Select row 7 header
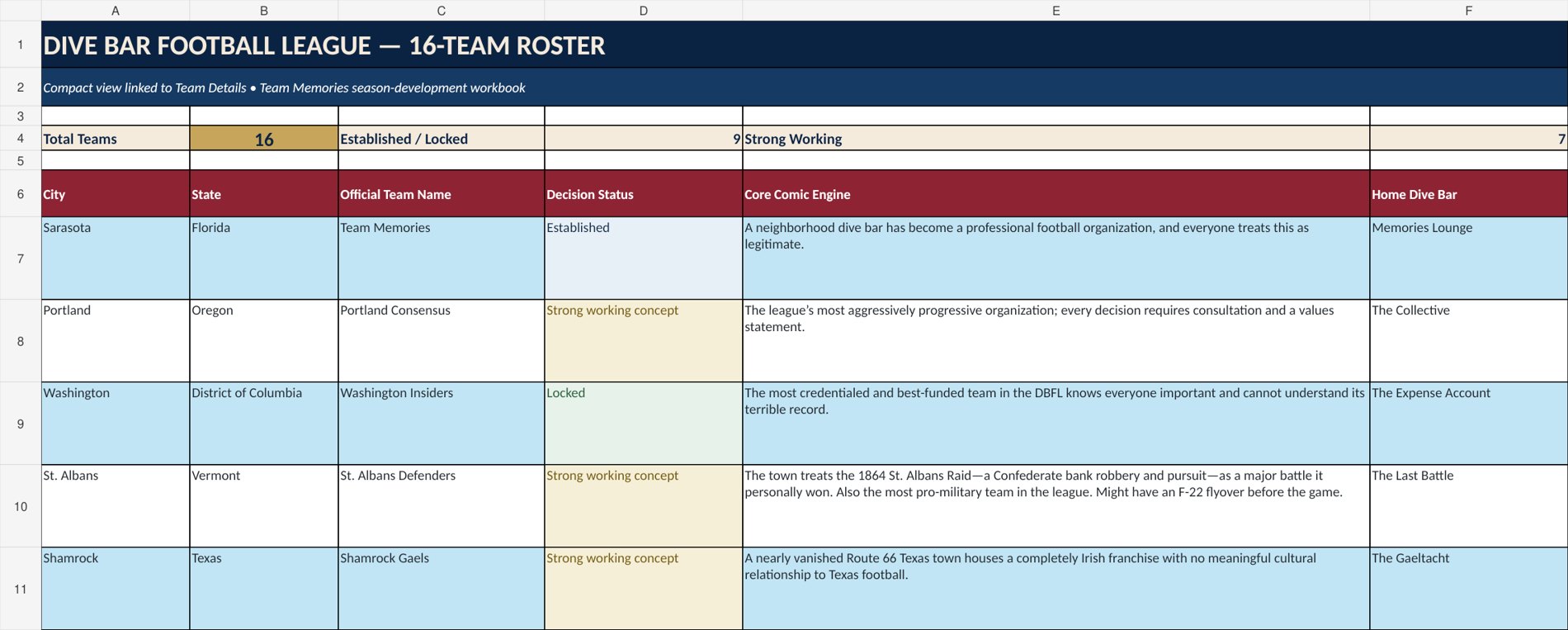The width and height of the screenshot is (1568, 630). tap(21, 258)
